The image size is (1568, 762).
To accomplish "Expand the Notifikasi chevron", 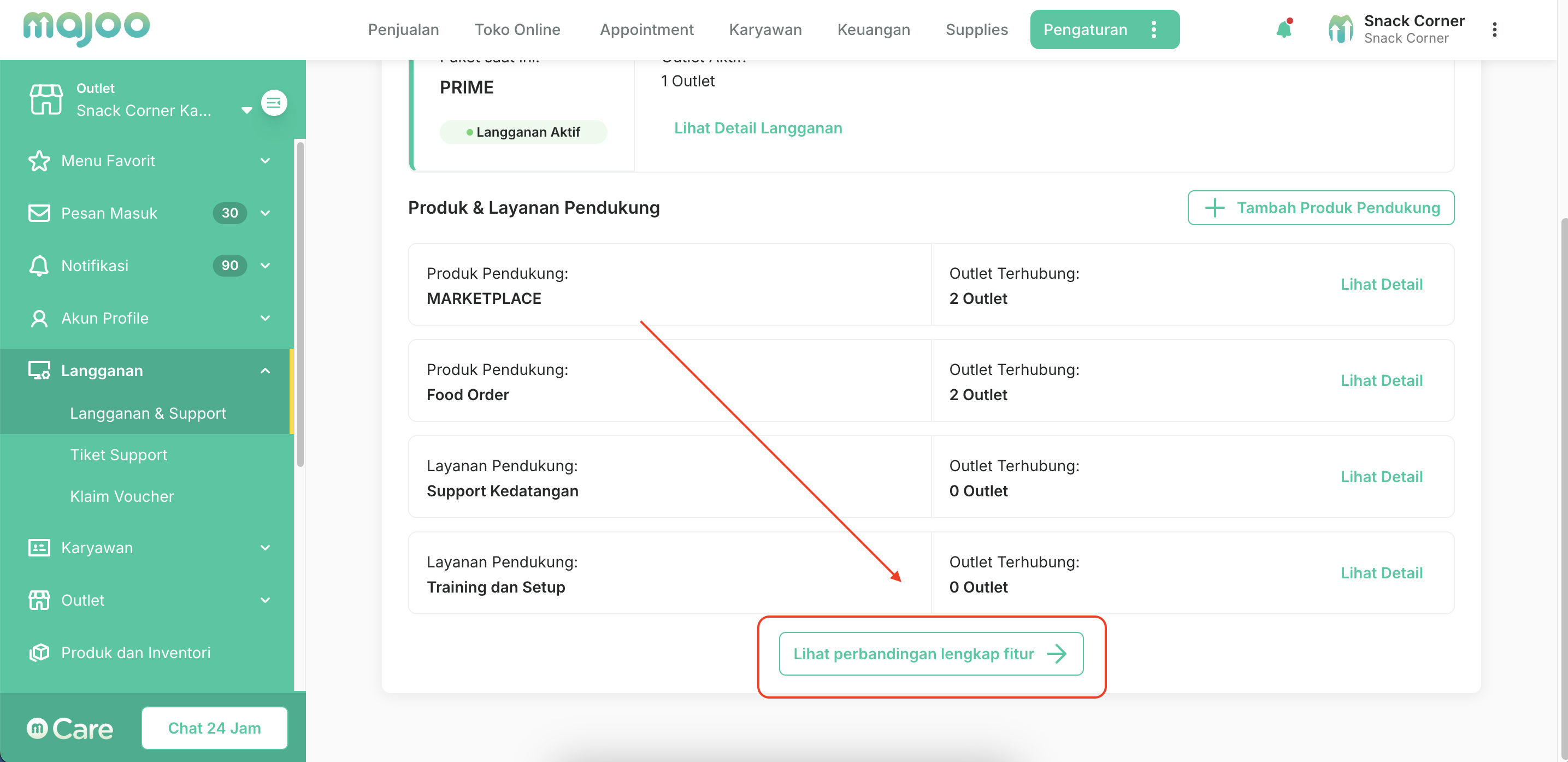I will click(x=266, y=266).
